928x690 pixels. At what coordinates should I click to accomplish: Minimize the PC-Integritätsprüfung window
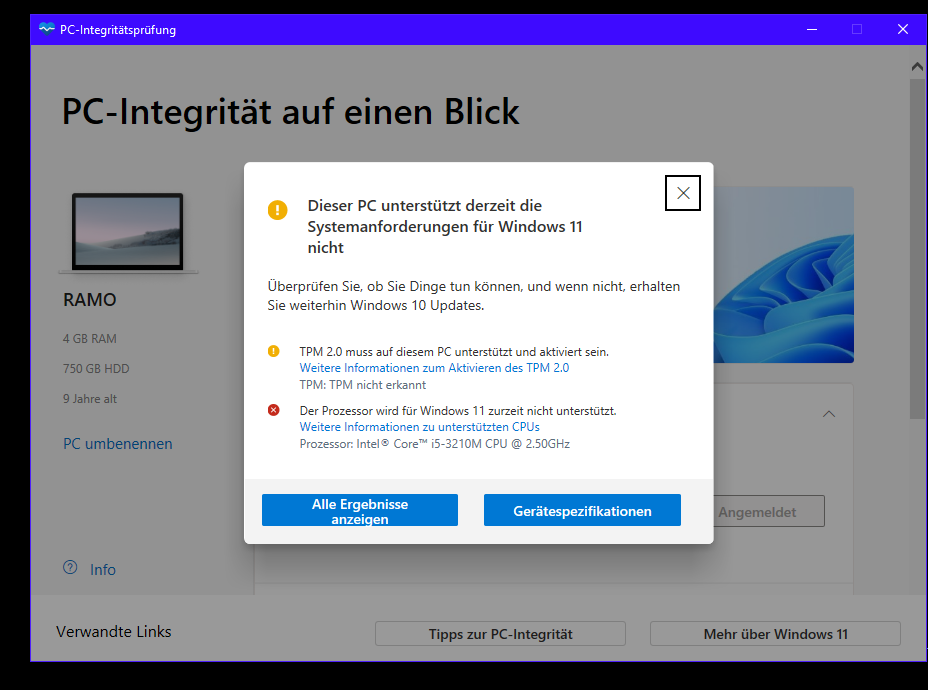(x=812, y=29)
